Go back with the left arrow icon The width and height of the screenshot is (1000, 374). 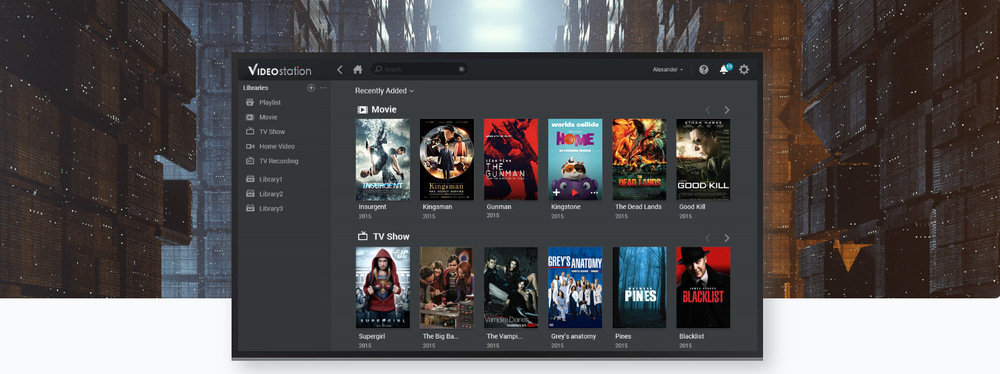pyautogui.click(x=340, y=70)
